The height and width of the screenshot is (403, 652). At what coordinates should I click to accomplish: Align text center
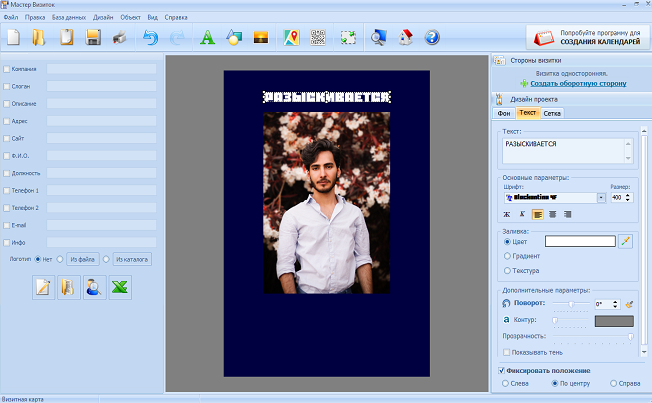tap(553, 215)
